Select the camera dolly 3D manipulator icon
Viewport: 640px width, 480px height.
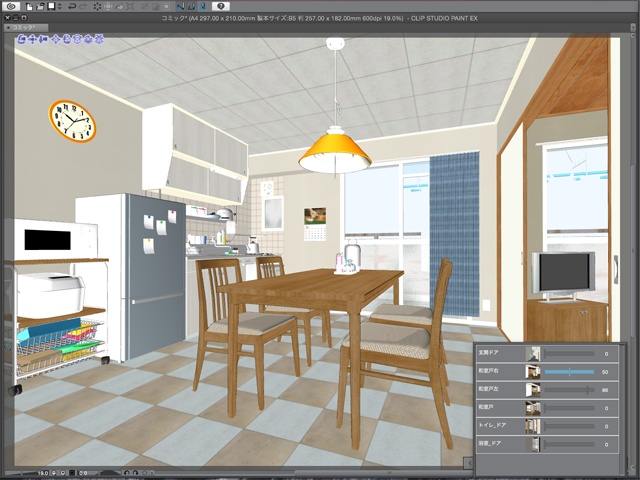click(44, 39)
